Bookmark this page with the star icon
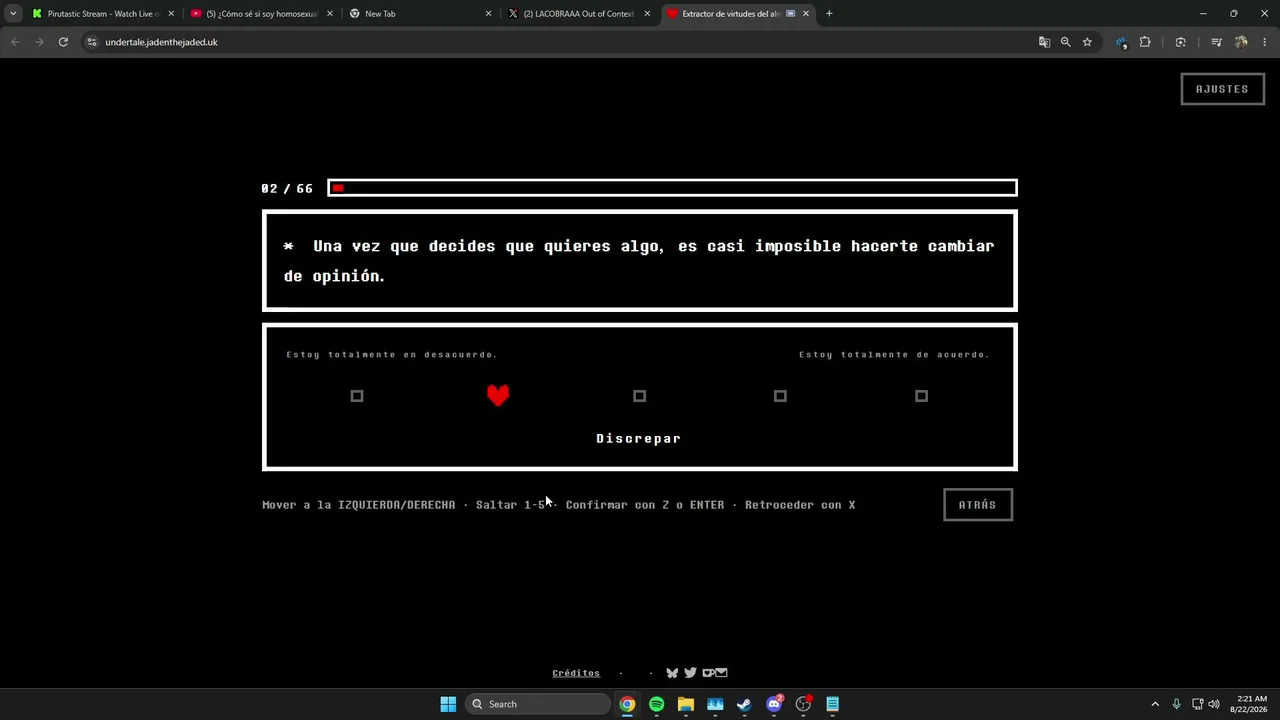This screenshot has height=720, width=1280. pos(1088,42)
